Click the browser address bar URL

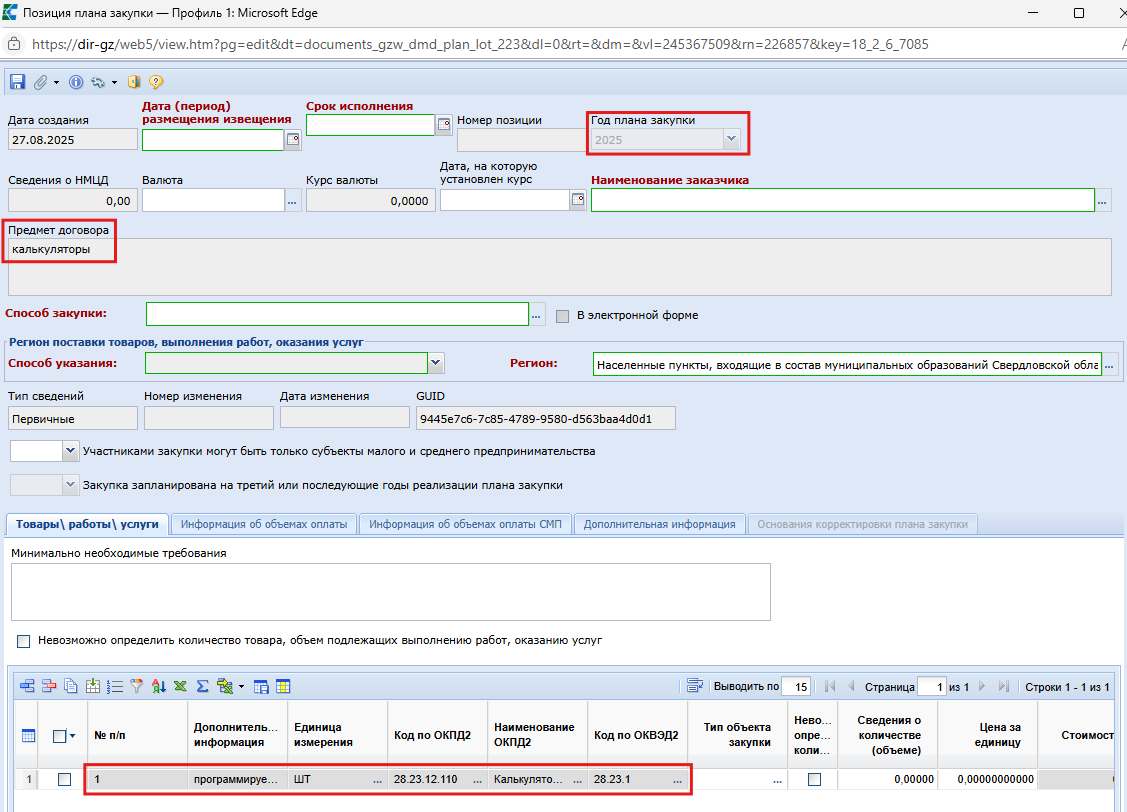(x=480, y=45)
